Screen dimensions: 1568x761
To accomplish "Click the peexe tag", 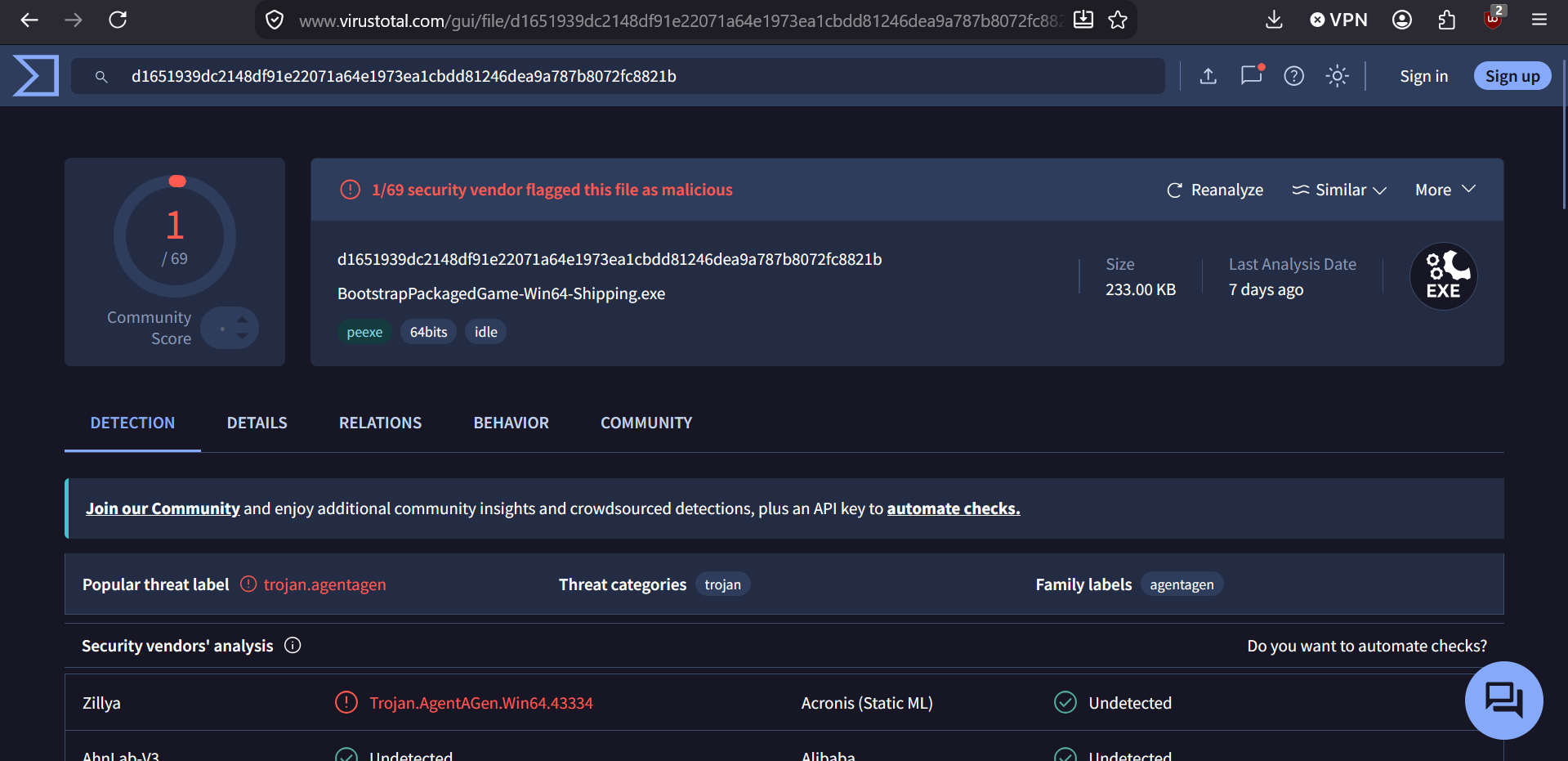I will pos(364,332).
